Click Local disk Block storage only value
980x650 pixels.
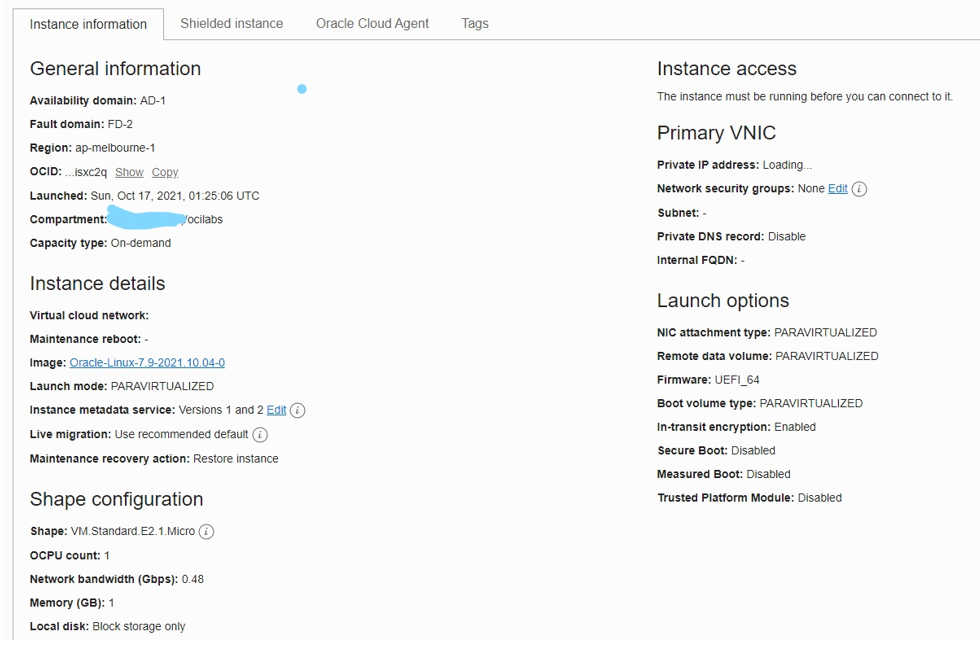pos(139,626)
